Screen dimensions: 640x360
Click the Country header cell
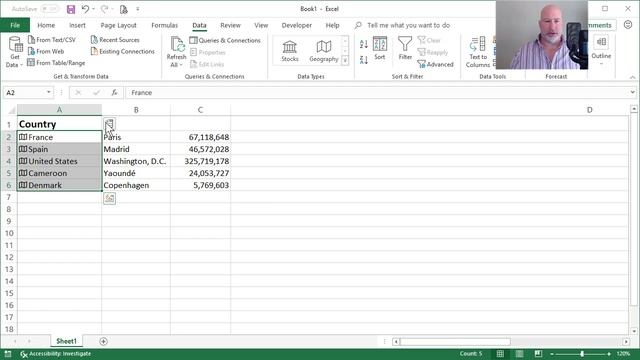[x=59, y=124]
